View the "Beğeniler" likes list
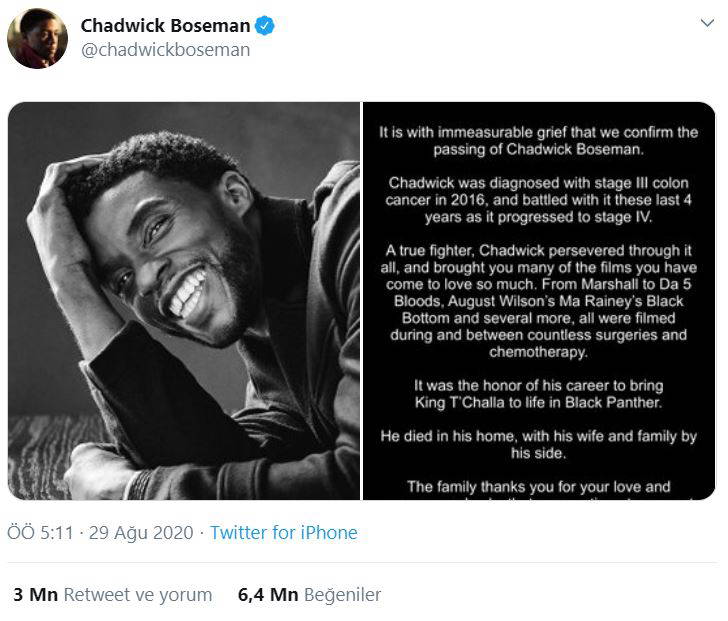 coord(342,594)
